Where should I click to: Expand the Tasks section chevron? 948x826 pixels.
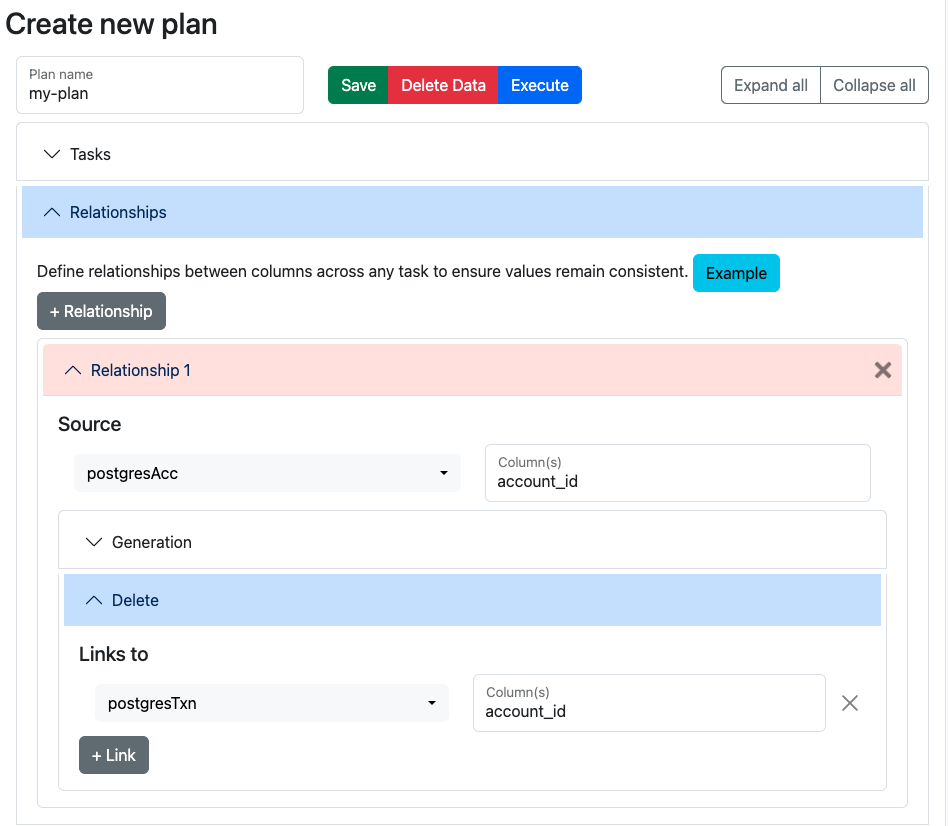click(53, 154)
